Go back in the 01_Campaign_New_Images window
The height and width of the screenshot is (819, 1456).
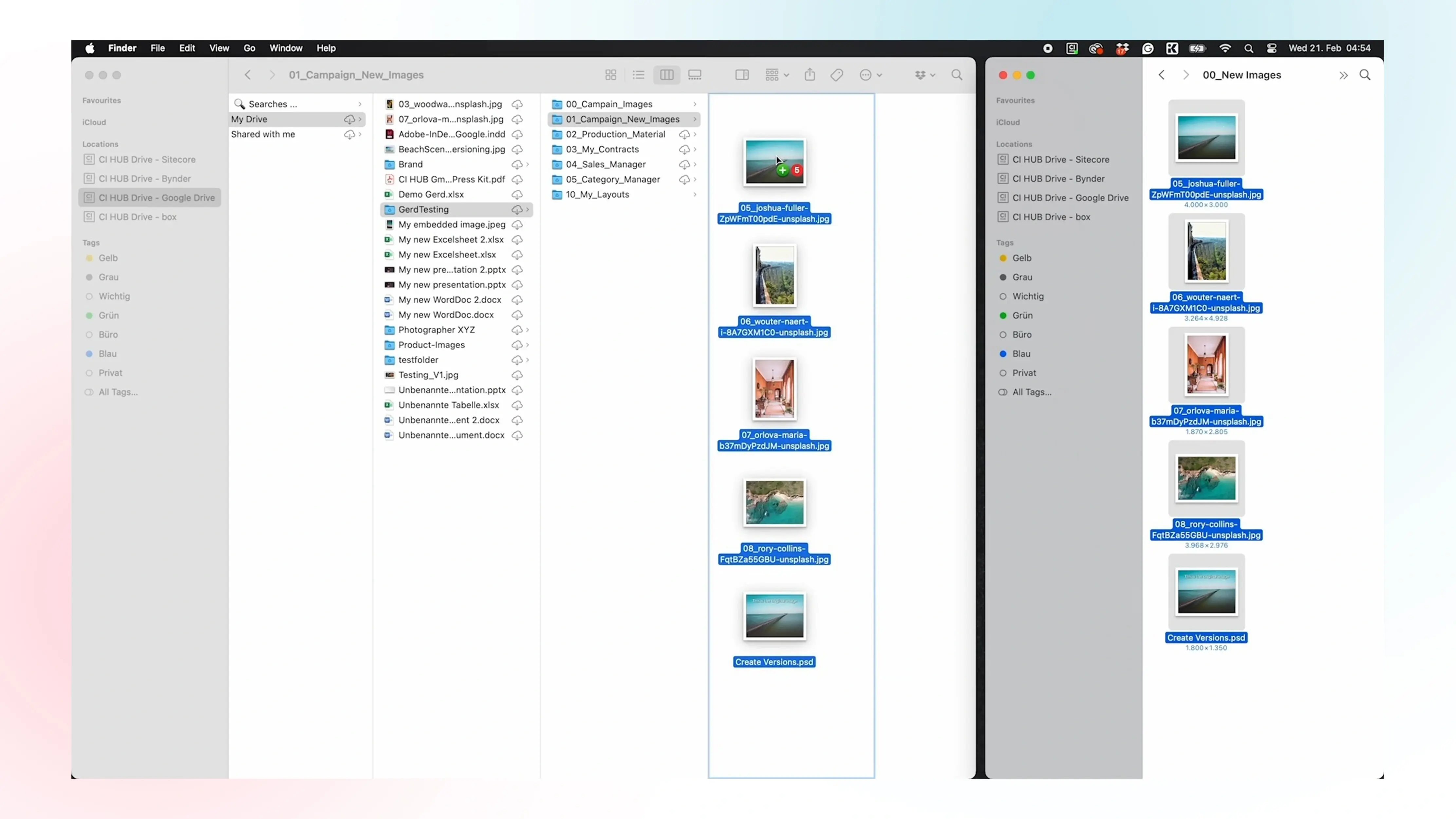(x=248, y=75)
